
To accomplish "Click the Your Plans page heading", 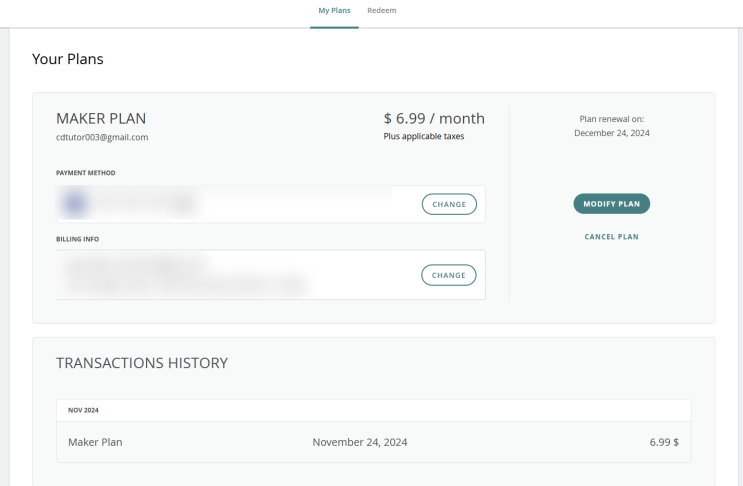I will point(68,59).
